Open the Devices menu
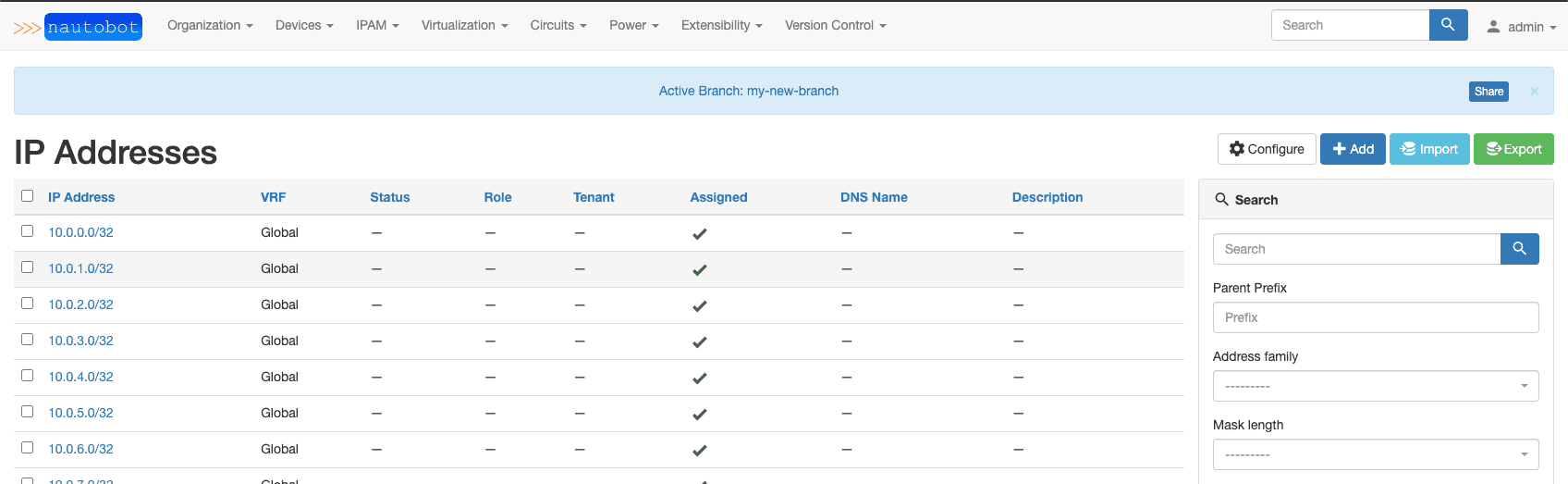This screenshot has height=484, width=1568. [304, 25]
